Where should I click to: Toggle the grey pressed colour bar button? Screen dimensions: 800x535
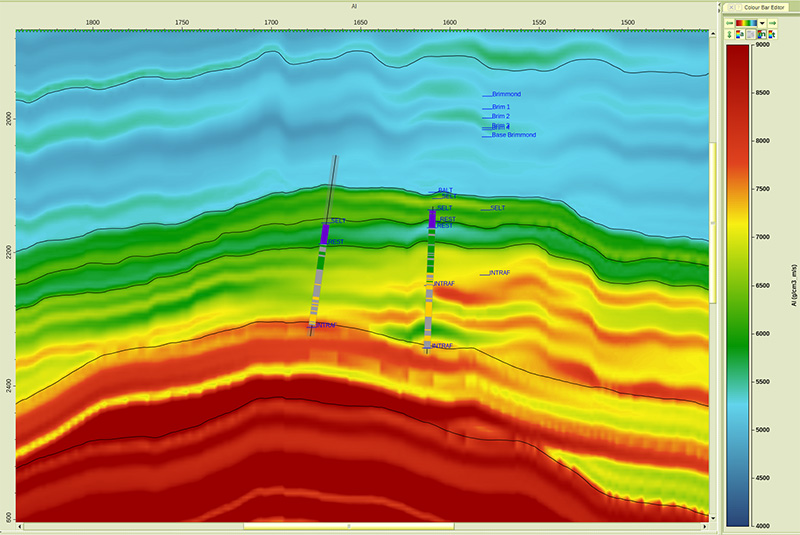click(751, 35)
